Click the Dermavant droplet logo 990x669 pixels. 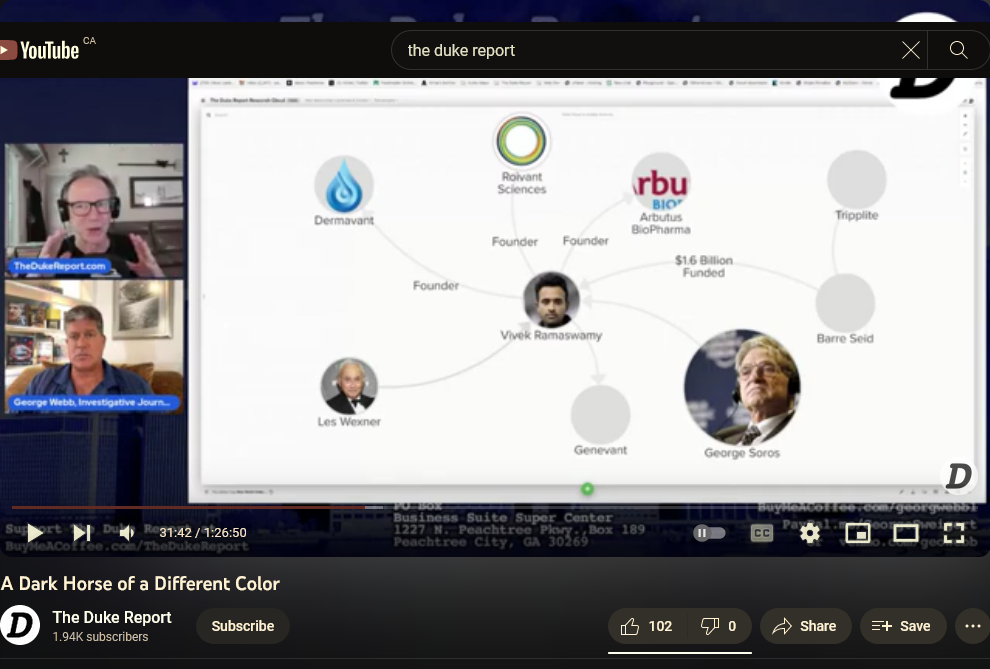pyautogui.click(x=344, y=185)
